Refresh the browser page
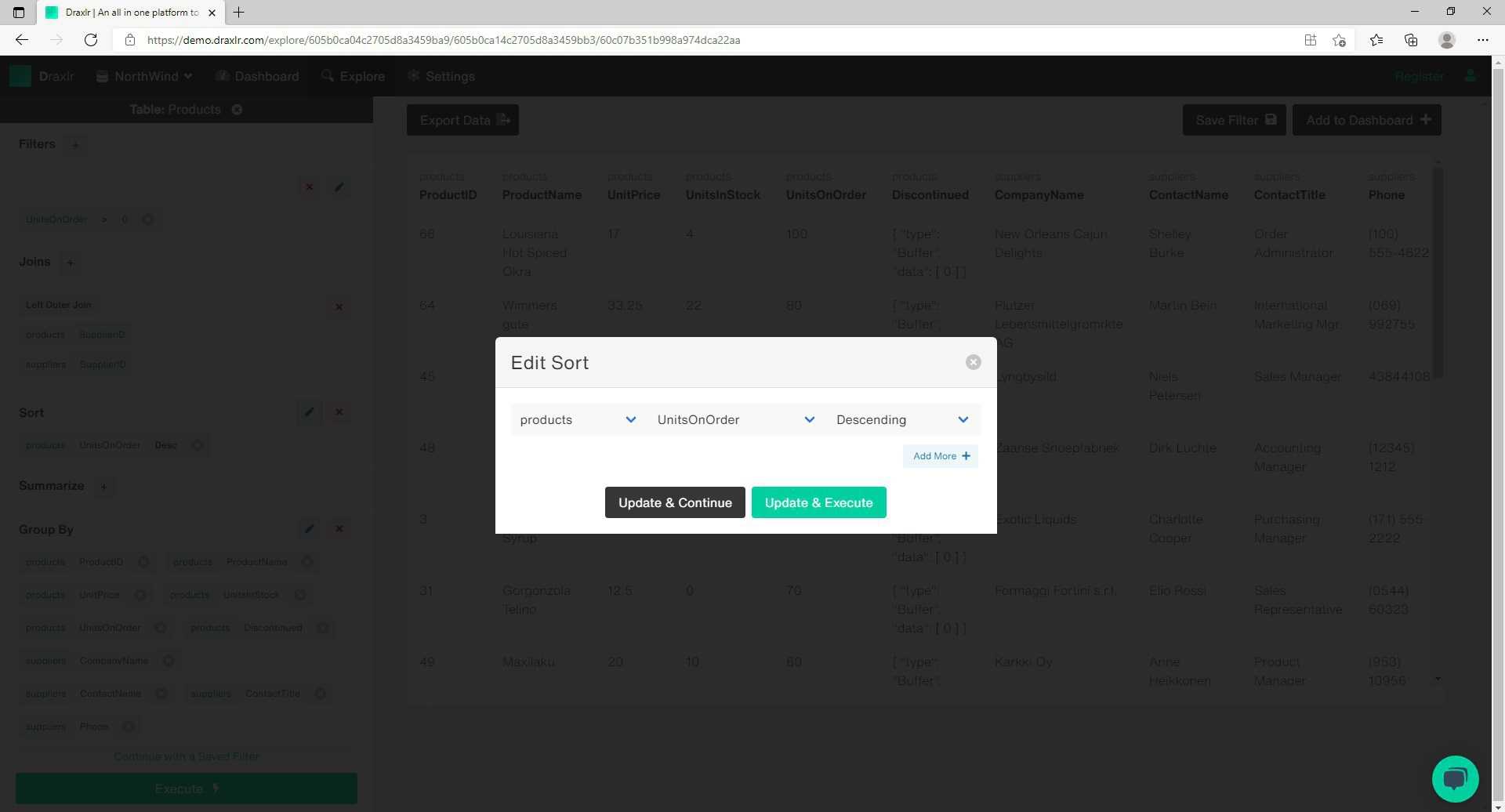This screenshot has width=1505, height=812. click(x=91, y=40)
